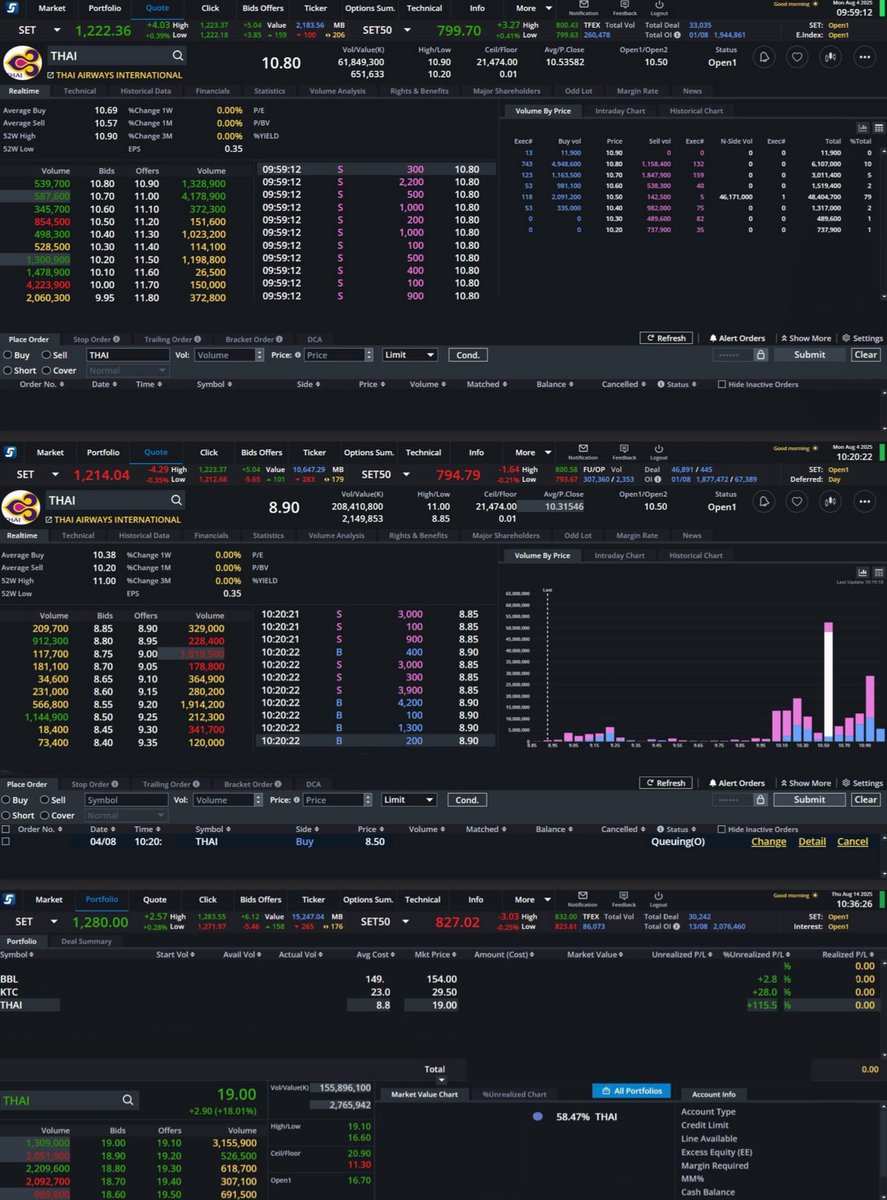
Task: Click the Thai Airways logo in the 10:20:22 screen
Action: 22,506
